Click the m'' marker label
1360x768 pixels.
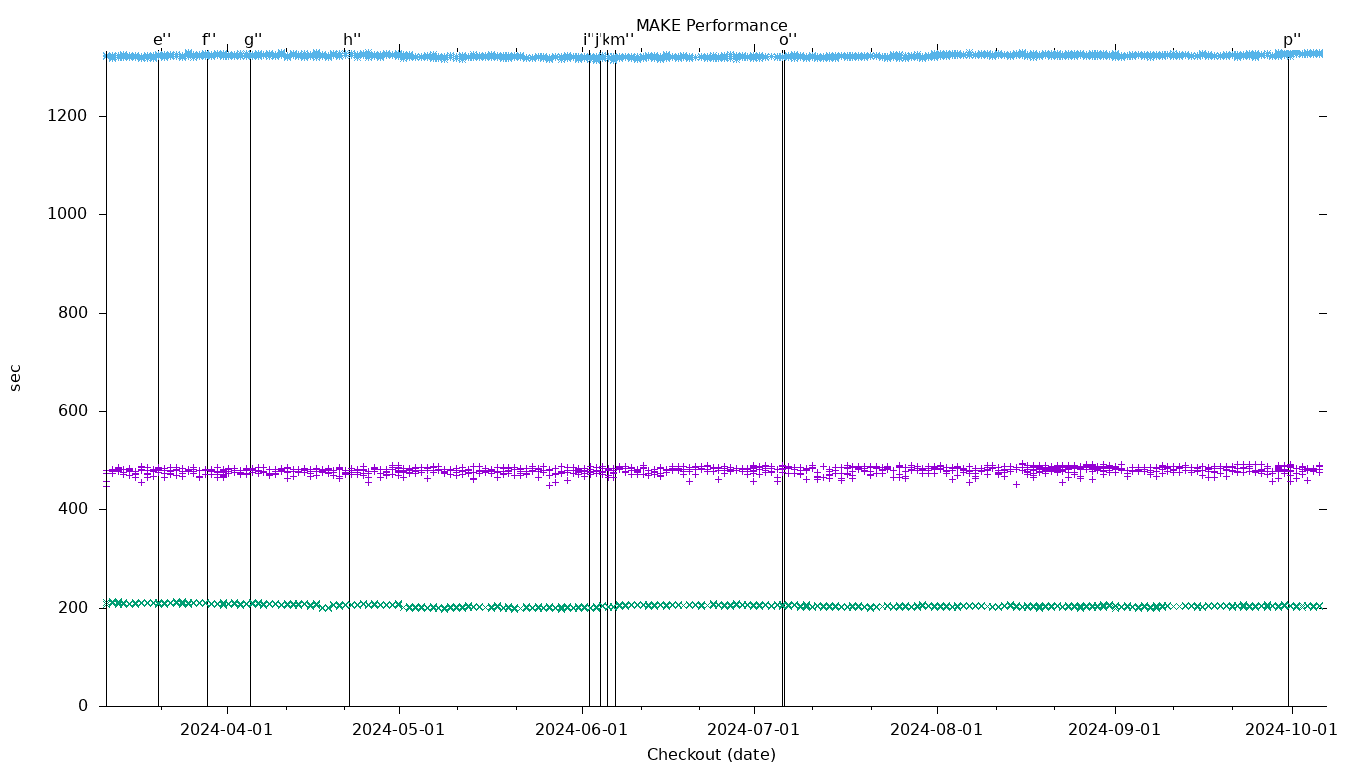624,40
